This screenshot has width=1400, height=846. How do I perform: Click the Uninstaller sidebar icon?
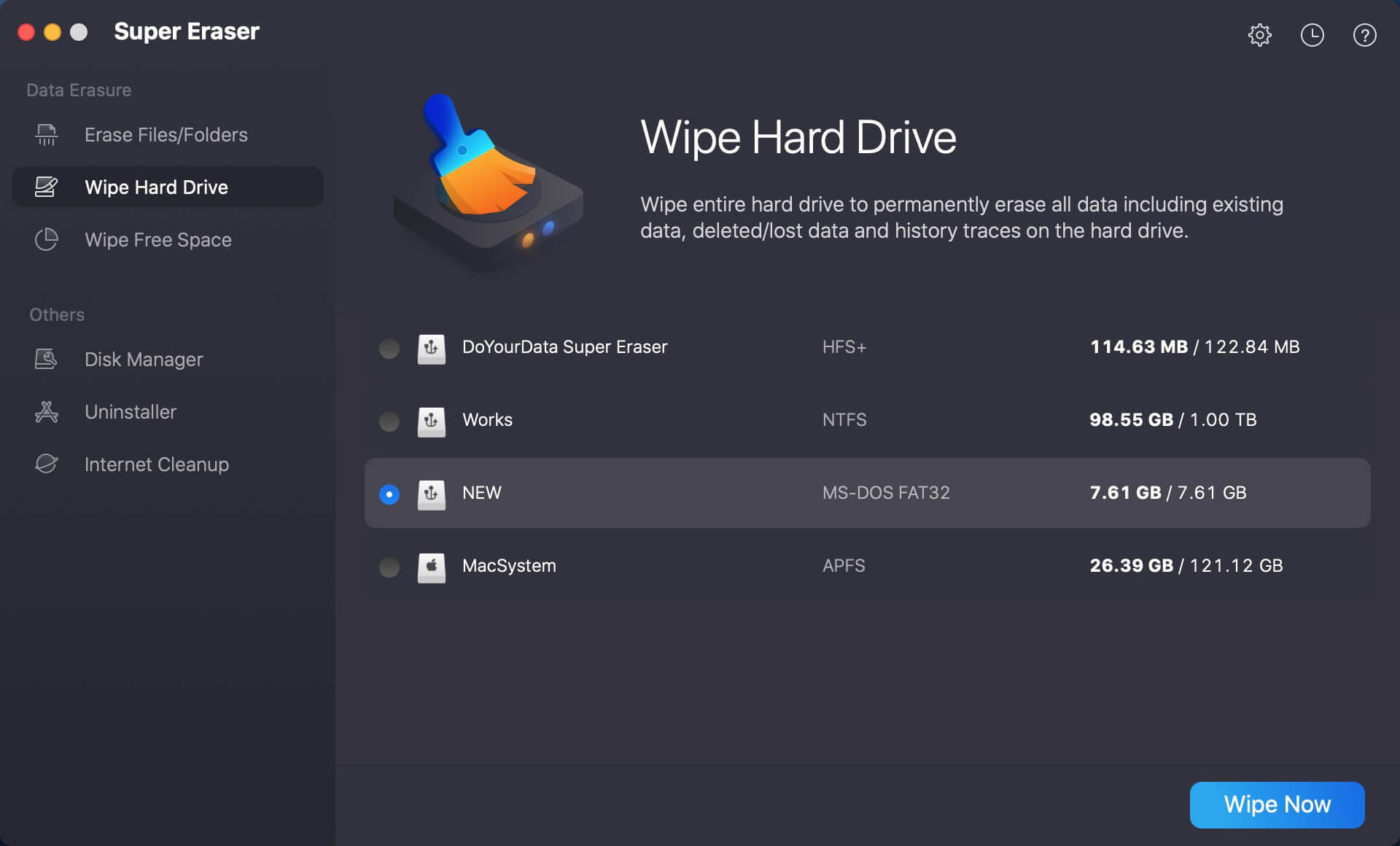[x=47, y=412]
